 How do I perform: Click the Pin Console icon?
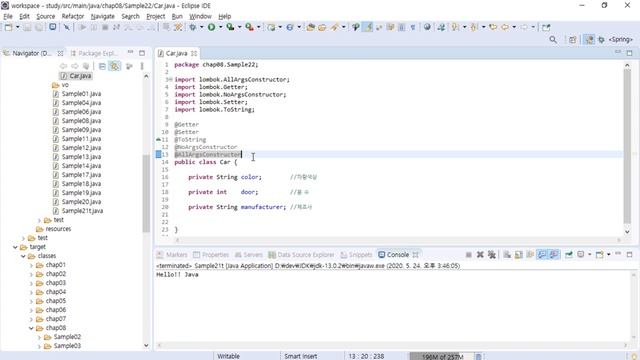point(569,255)
